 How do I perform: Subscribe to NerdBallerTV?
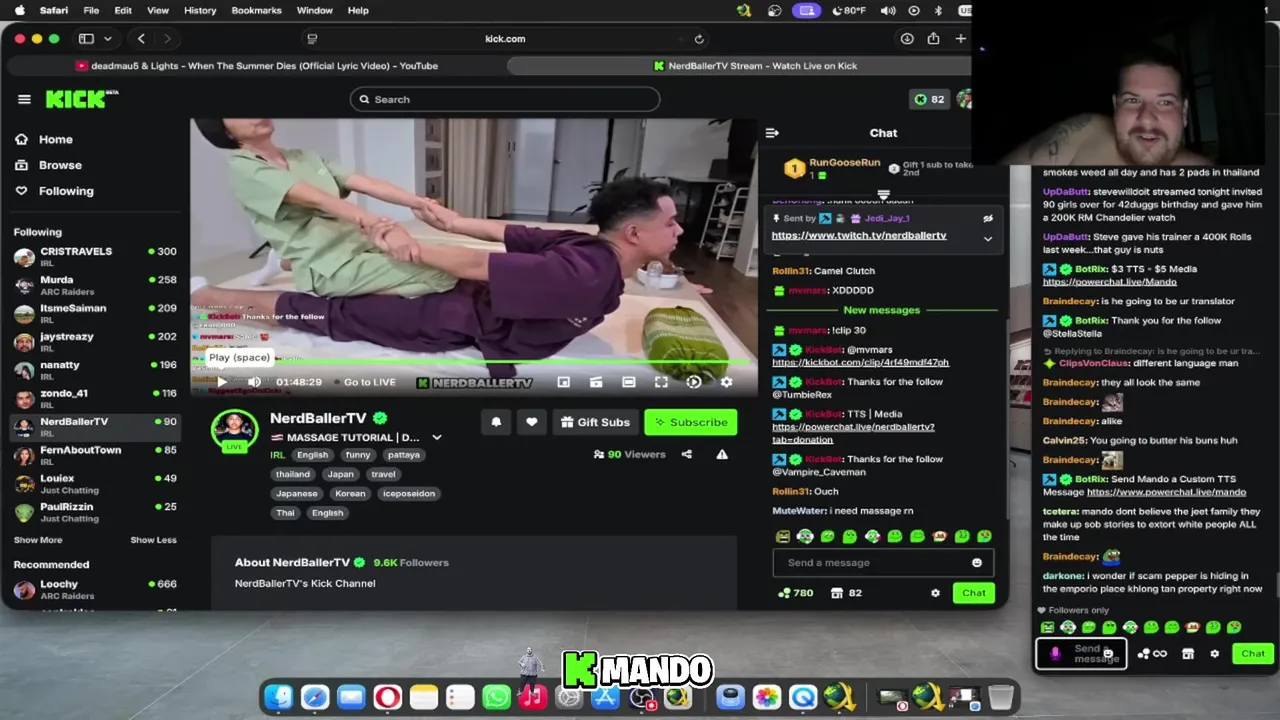691,422
